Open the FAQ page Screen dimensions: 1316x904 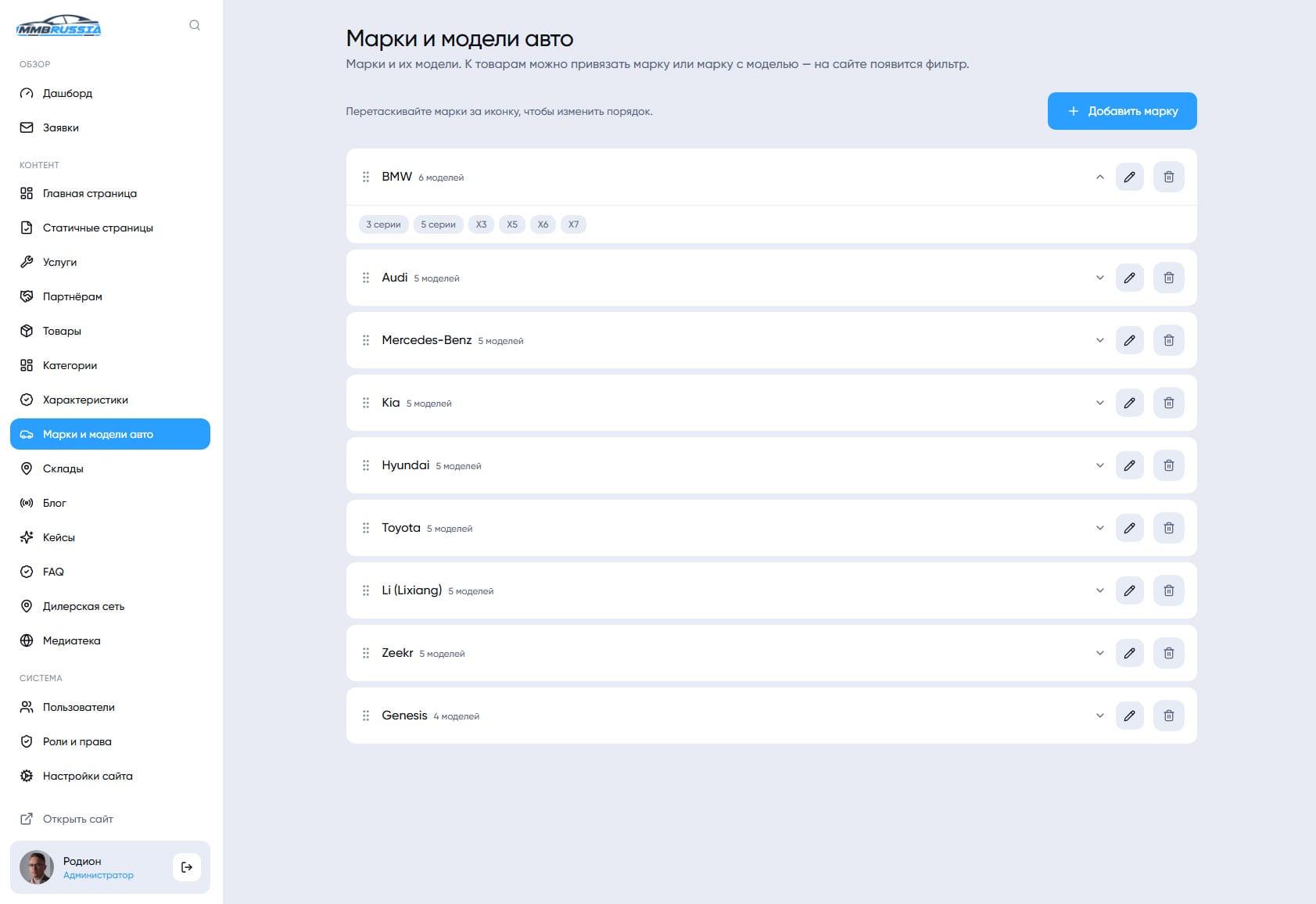click(x=110, y=572)
